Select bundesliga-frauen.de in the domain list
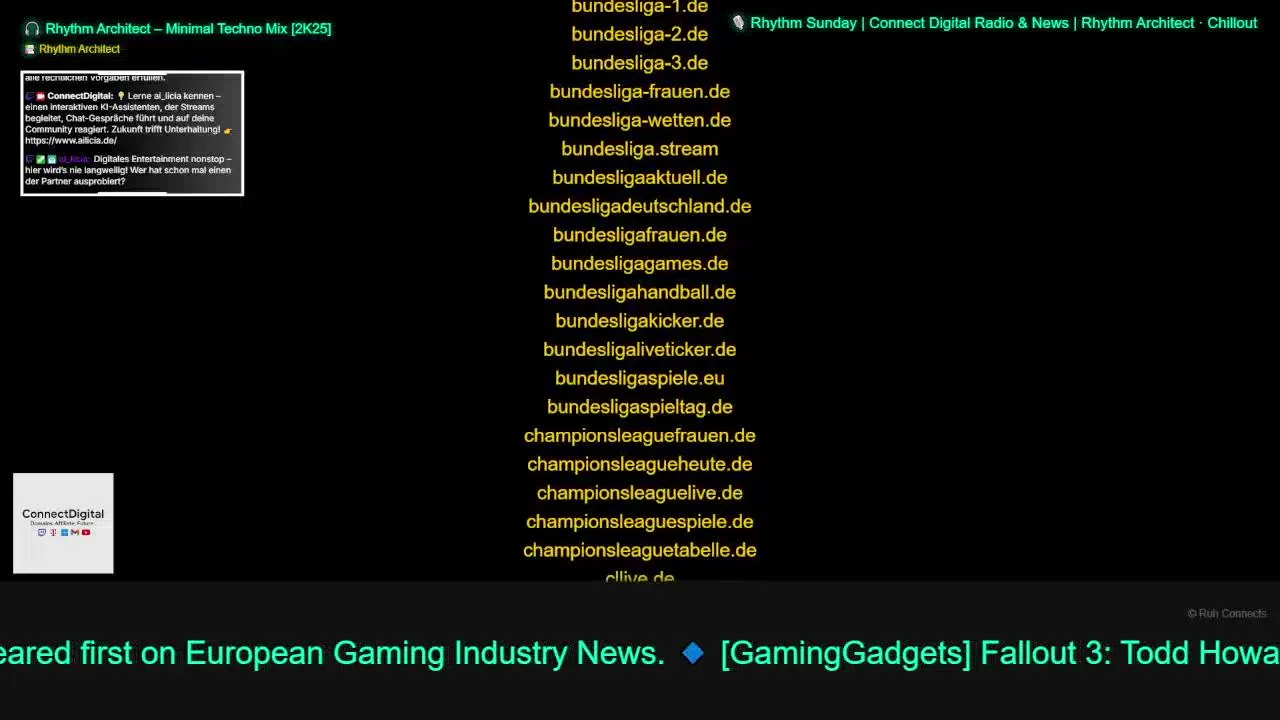This screenshot has height=720, width=1280. 640,92
